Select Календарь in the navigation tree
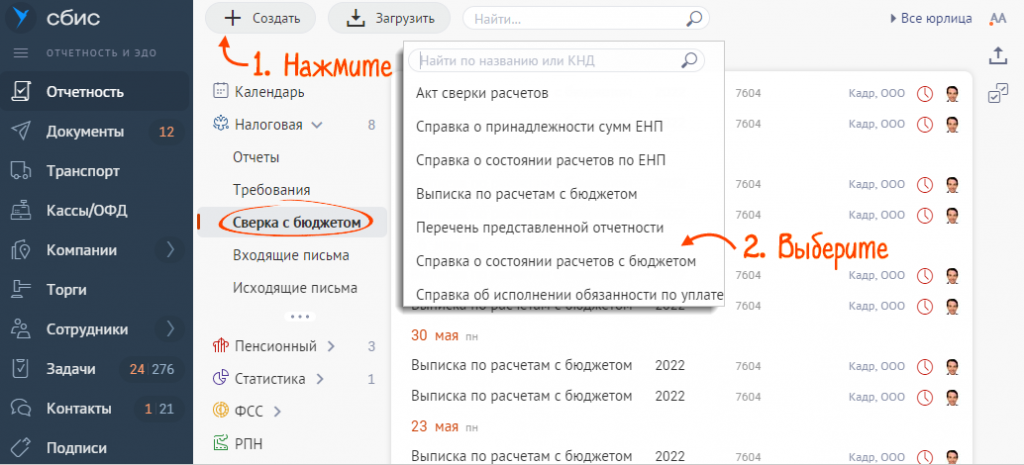The height and width of the screenshot is (465, 1024). tap(268, 92)
